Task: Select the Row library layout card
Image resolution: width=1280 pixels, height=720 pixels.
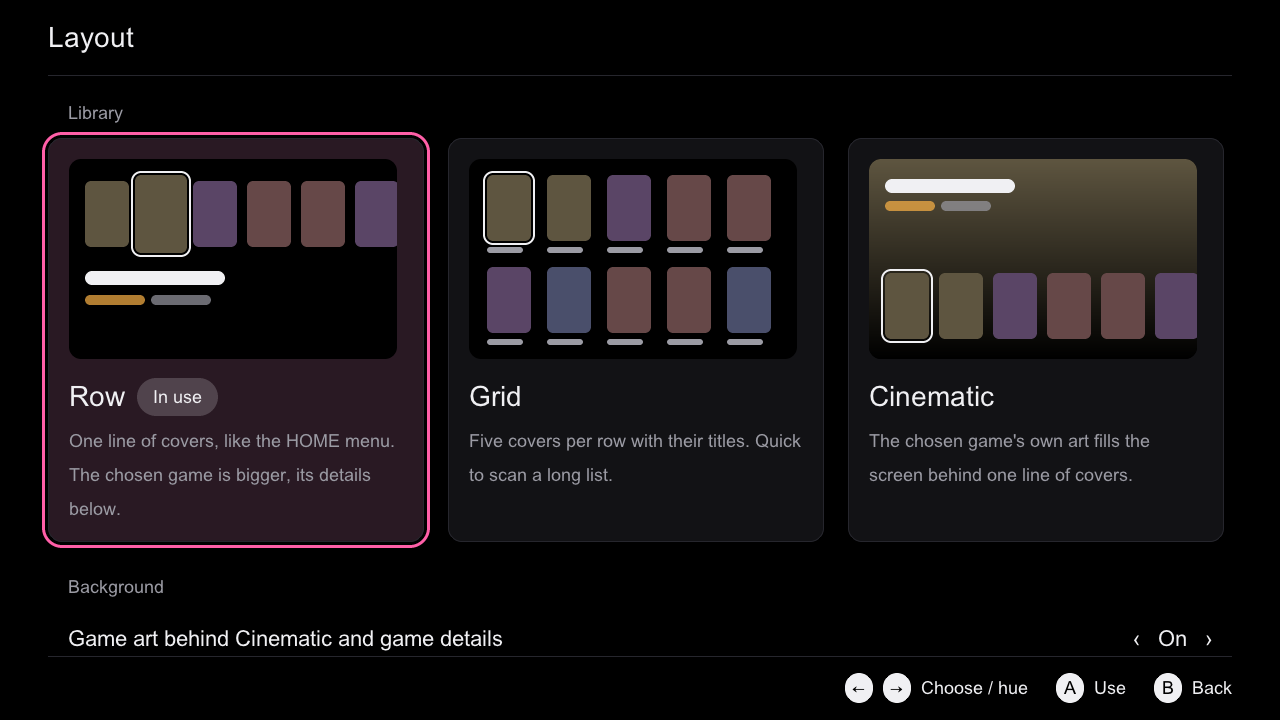Action: click(236, 340)
